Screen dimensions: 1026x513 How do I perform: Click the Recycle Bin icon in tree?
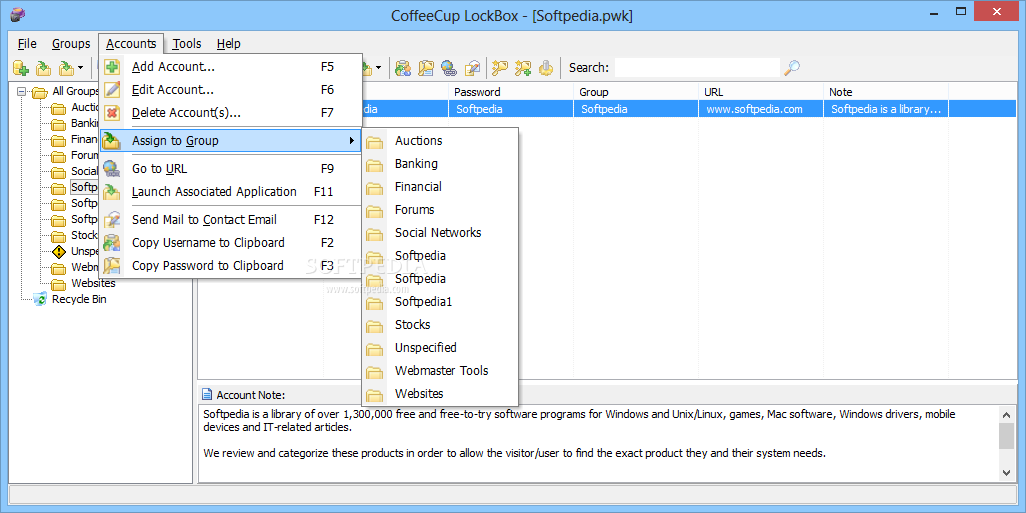pos(41,299)
